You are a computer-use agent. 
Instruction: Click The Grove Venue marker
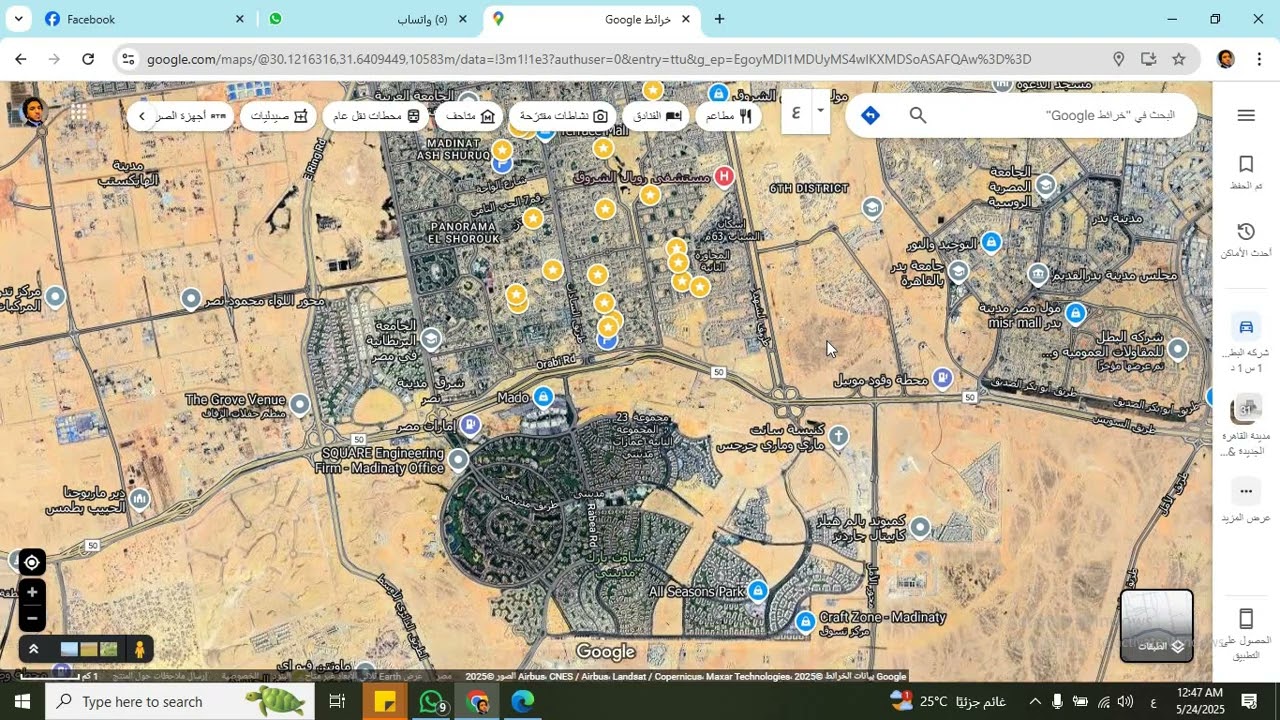point(299,404)
